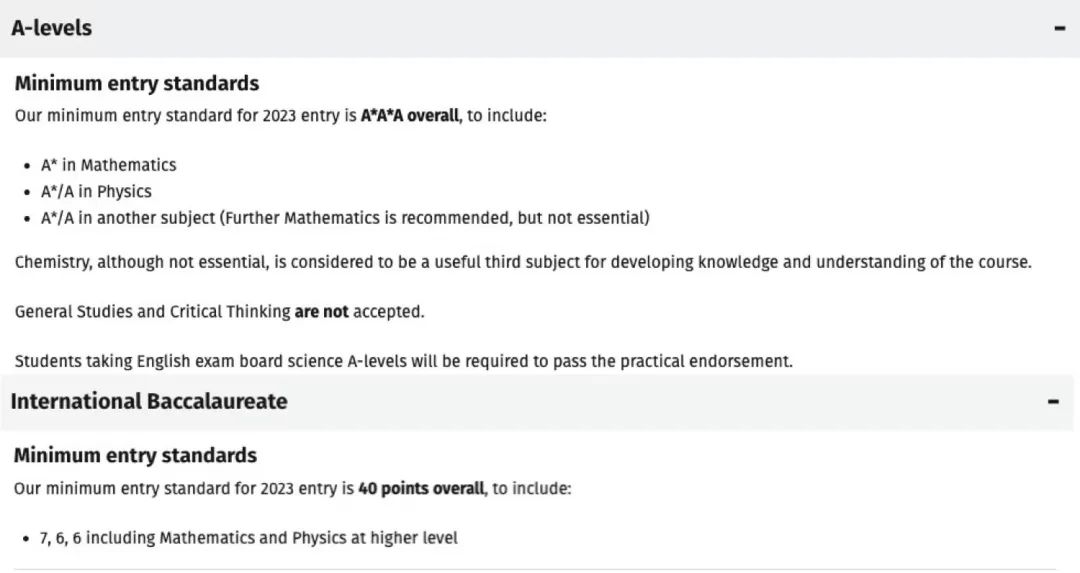Select the Minimum entry standards heading under A-levels
This screenshot has height=573, width=1080.
pyautogui.click(x=137, y=83)
